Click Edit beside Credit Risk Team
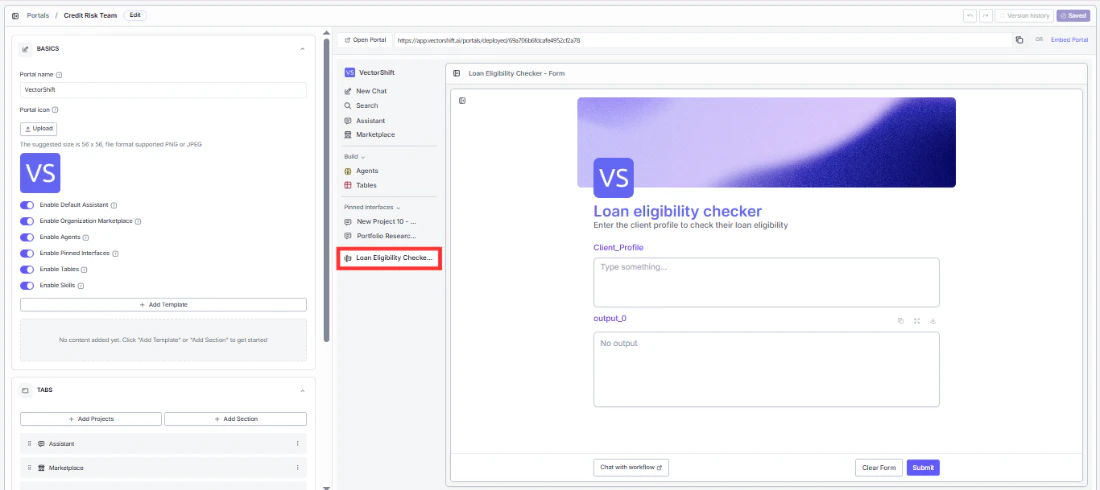 click(x=135, y=15)
